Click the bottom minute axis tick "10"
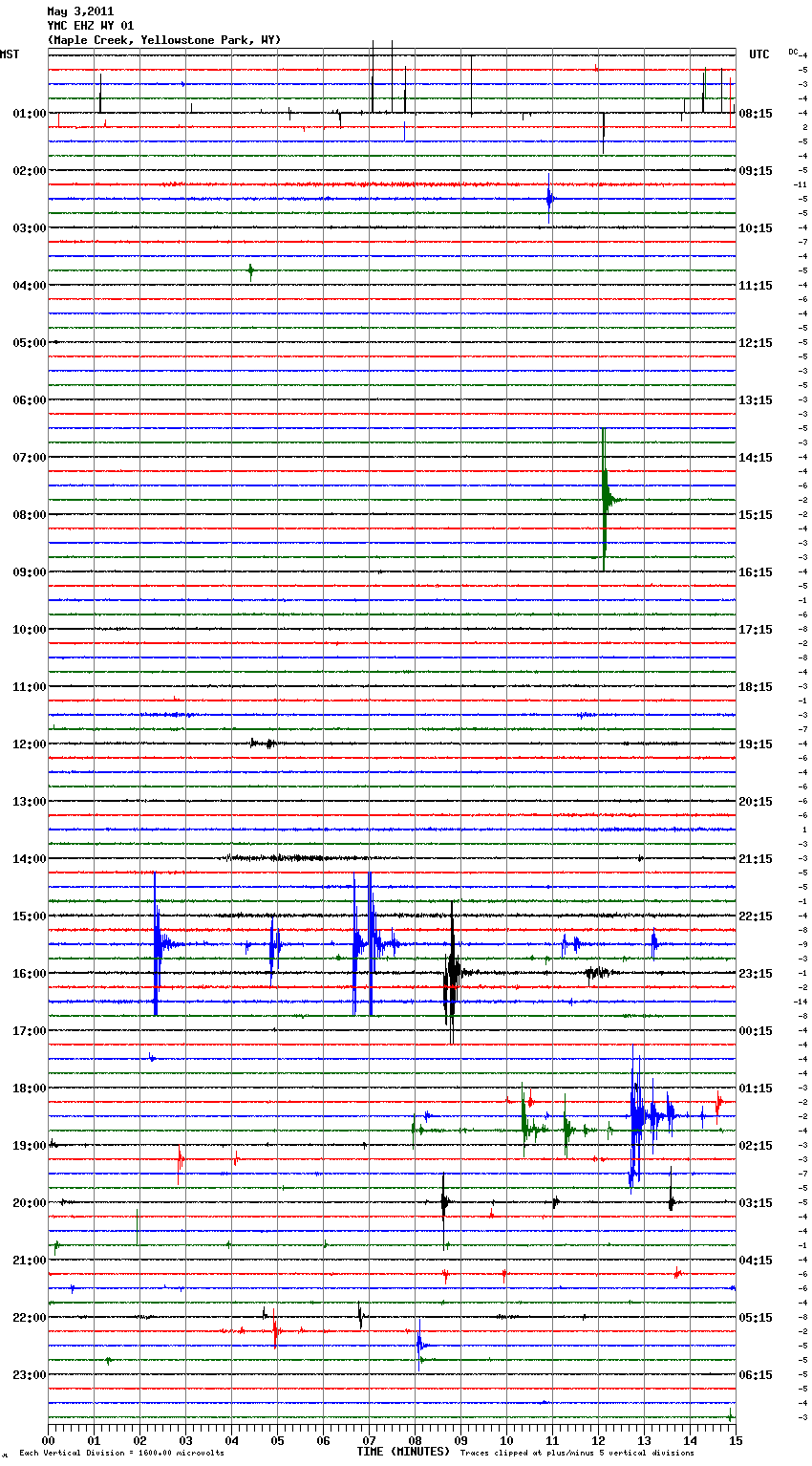The image size is (812, 1466). (506, 1440)
